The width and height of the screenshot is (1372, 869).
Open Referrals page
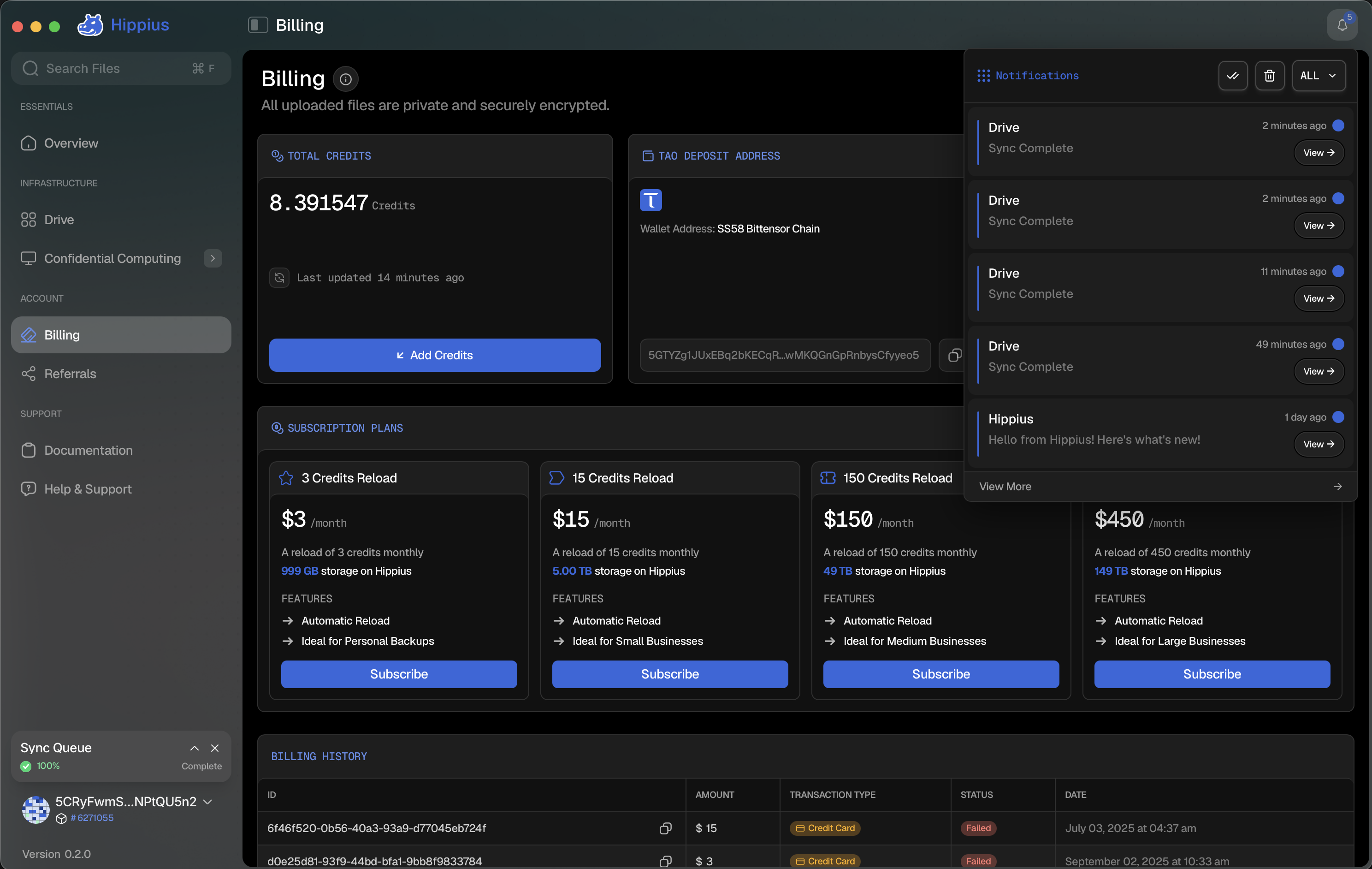point(121,374)
